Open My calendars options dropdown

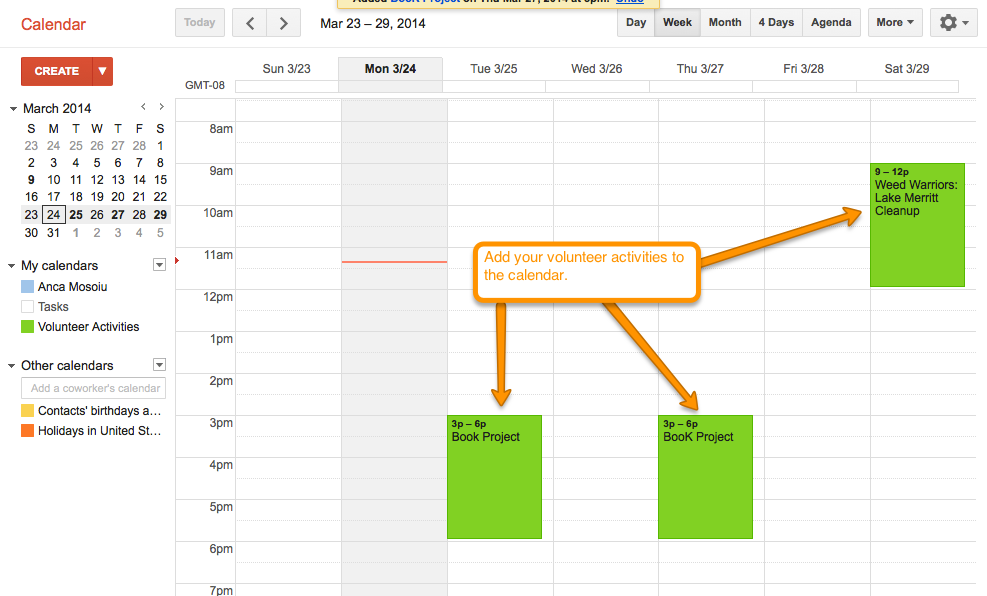coord(159,265)
